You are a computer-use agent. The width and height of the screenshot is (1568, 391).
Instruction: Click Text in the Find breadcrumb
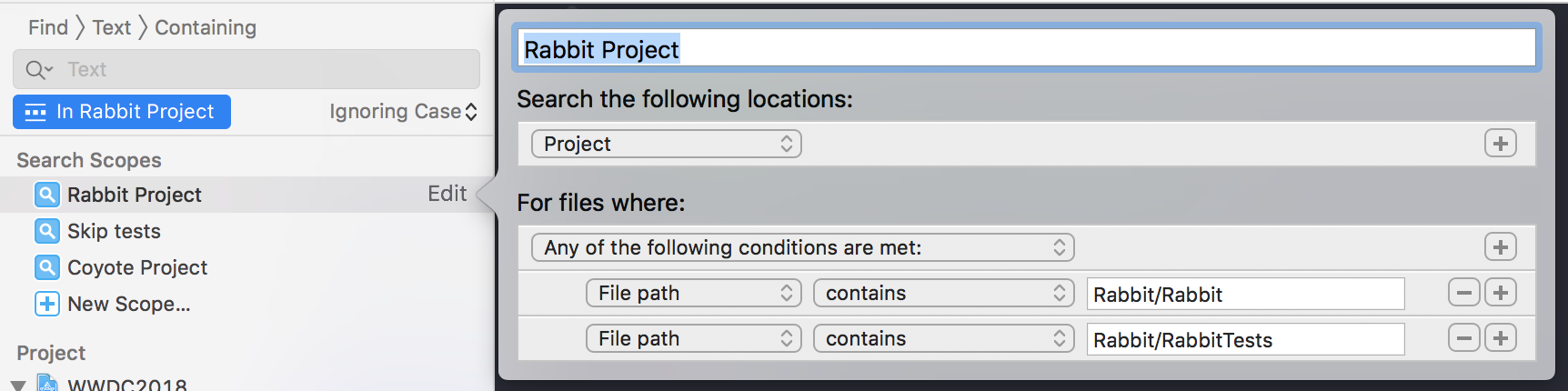(x=112, y=28)
